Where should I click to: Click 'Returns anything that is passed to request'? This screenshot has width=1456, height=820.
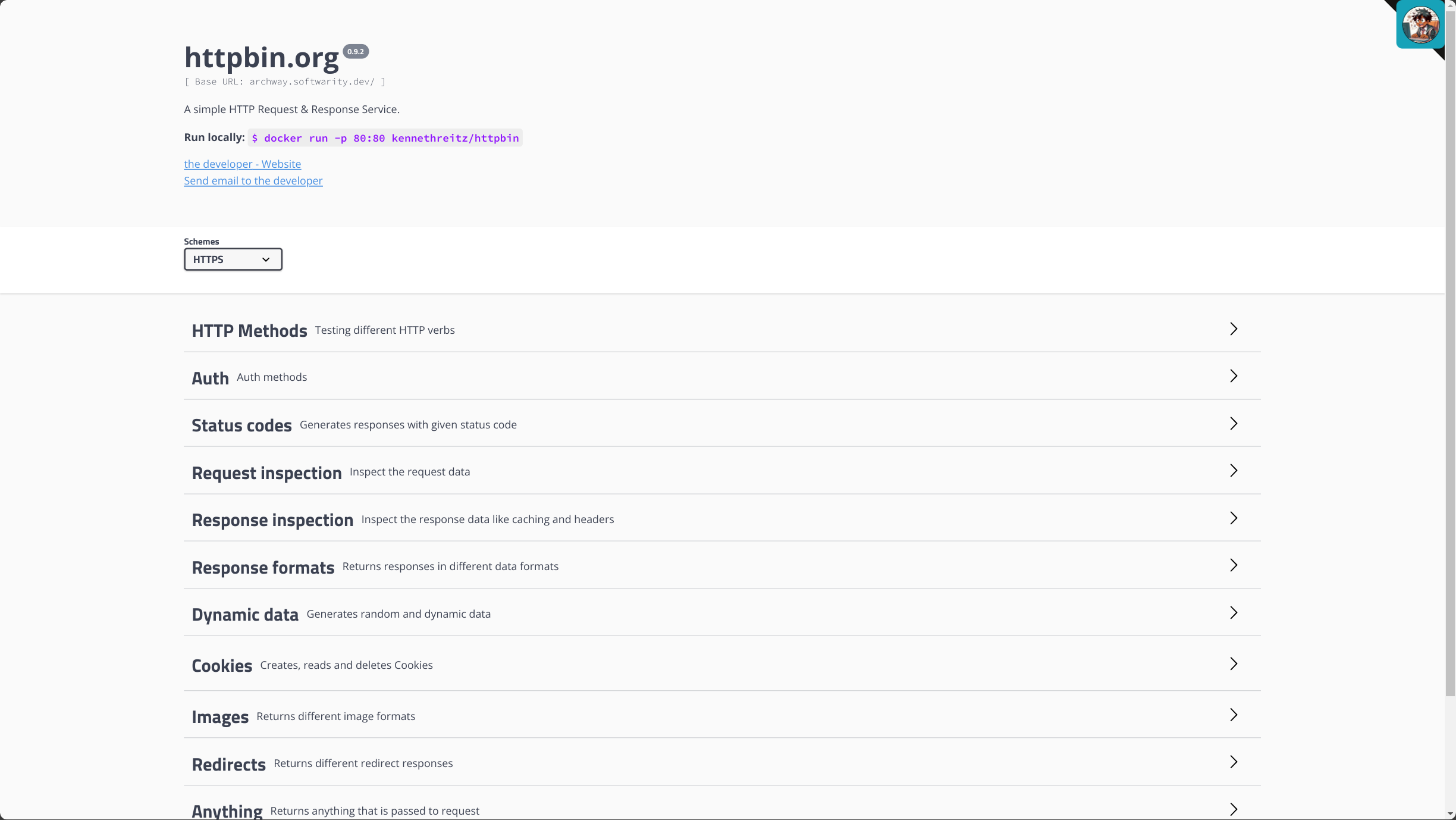[x=375, y=811]
